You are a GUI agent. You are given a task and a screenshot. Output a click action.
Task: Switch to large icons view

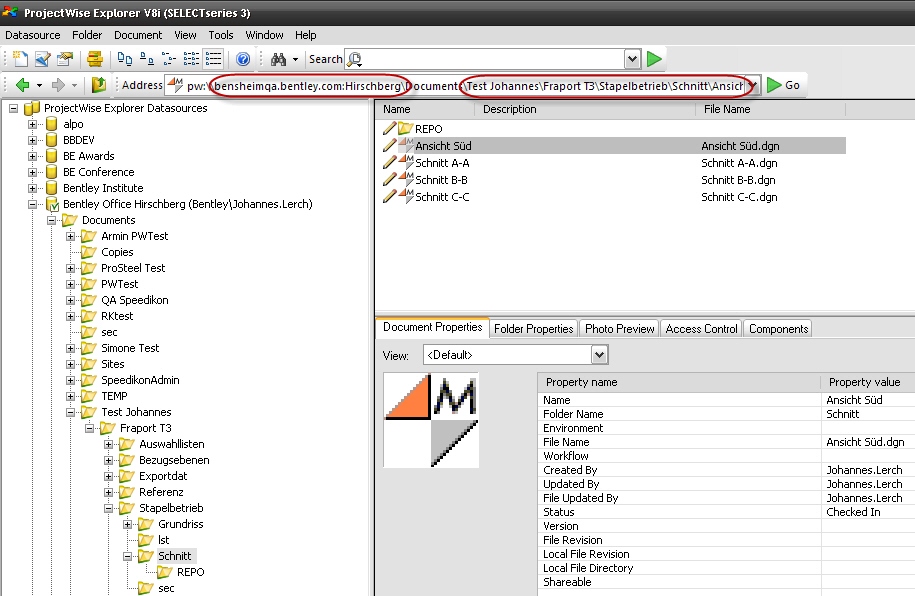pyautogui.click(x=125, y=59)
